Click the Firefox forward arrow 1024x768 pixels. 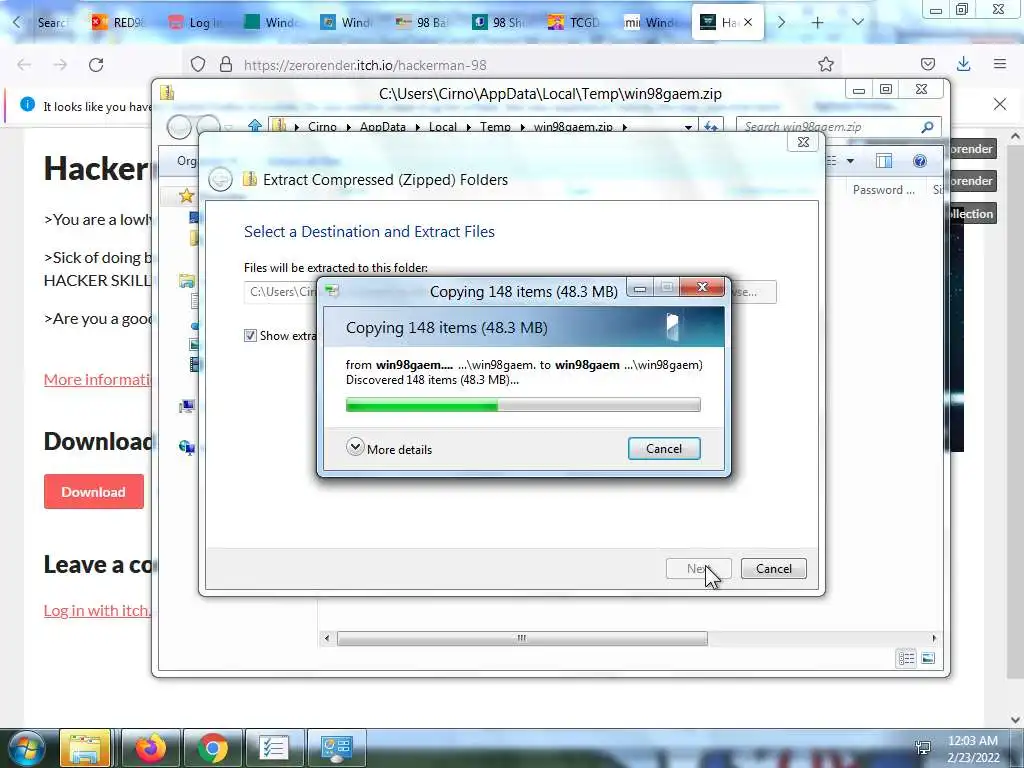[x=60, y=65]
